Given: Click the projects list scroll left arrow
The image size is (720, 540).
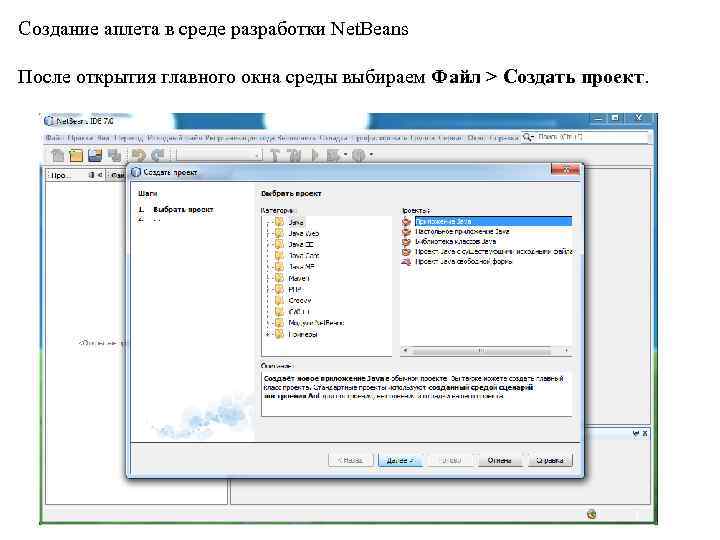Looking at the screenshot, I should coord(405,350).
